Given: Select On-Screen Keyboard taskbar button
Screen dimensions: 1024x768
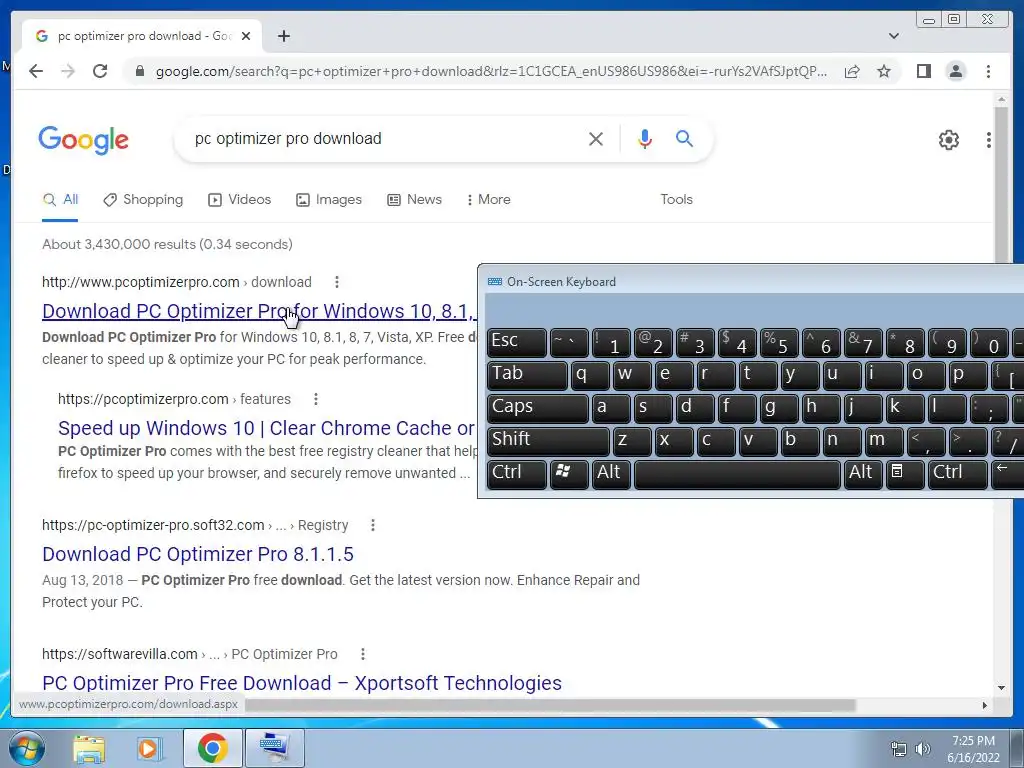Looking at the screenshot, I should click(x=274, y=748).
